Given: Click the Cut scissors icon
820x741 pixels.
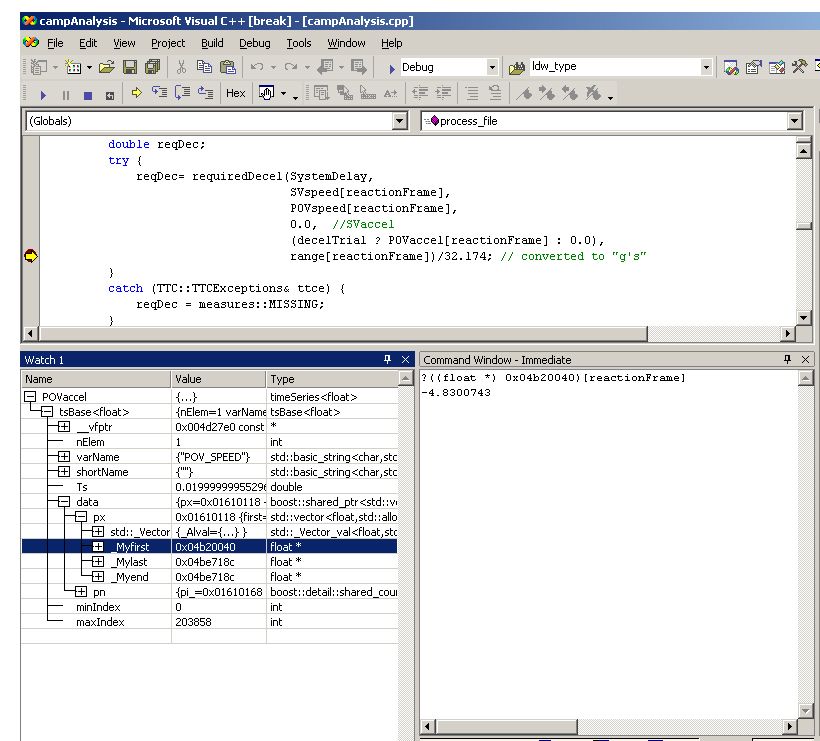Looking at the screenshot, I should point(181,66).
